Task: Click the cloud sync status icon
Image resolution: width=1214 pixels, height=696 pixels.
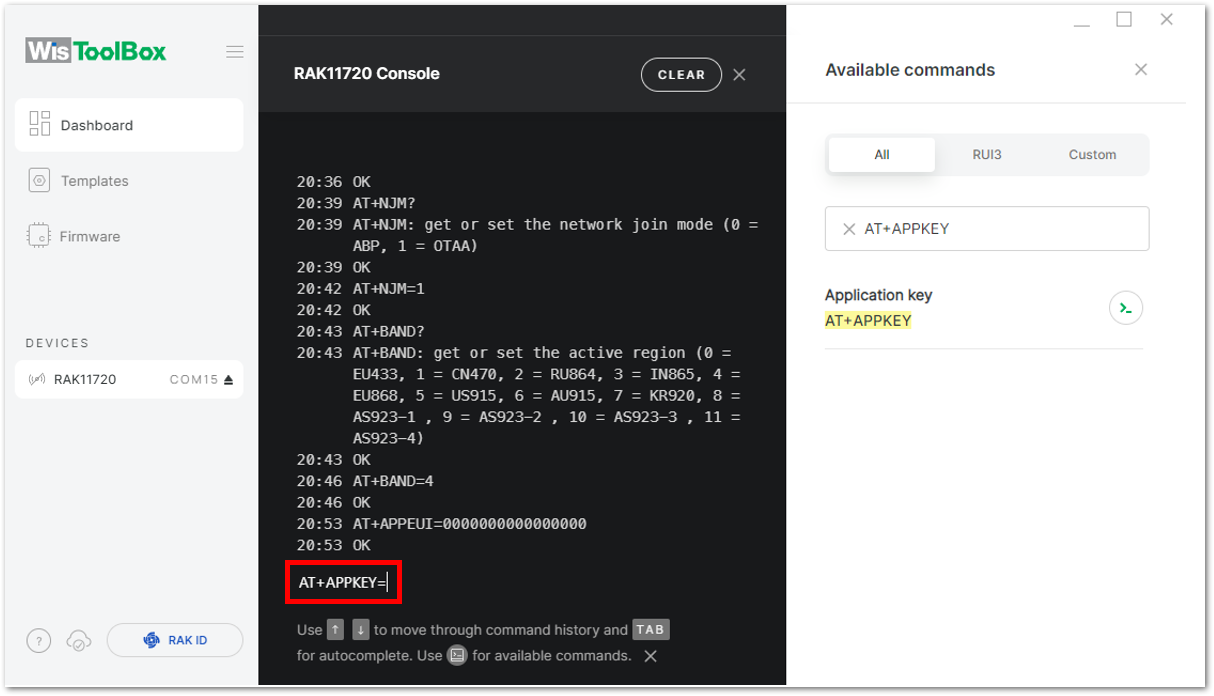Action: pyautogui.click(x=79, y=641)
